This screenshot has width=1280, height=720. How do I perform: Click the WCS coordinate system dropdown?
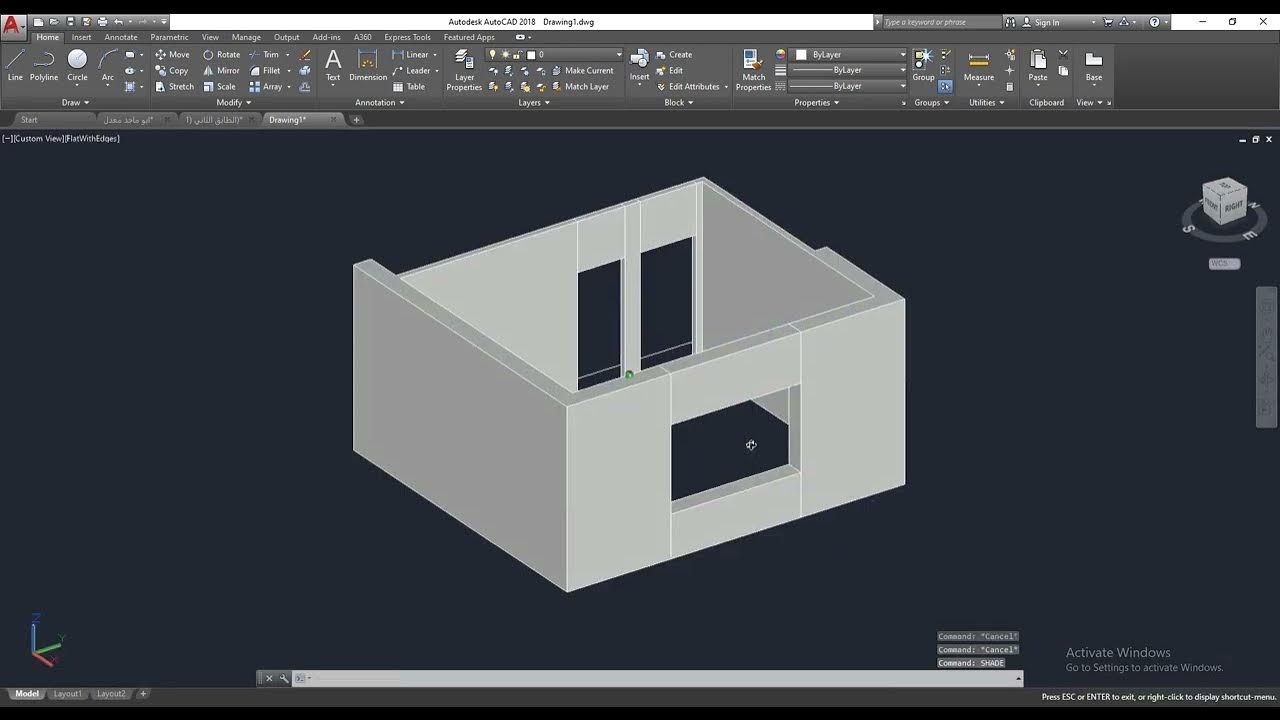1224,264
